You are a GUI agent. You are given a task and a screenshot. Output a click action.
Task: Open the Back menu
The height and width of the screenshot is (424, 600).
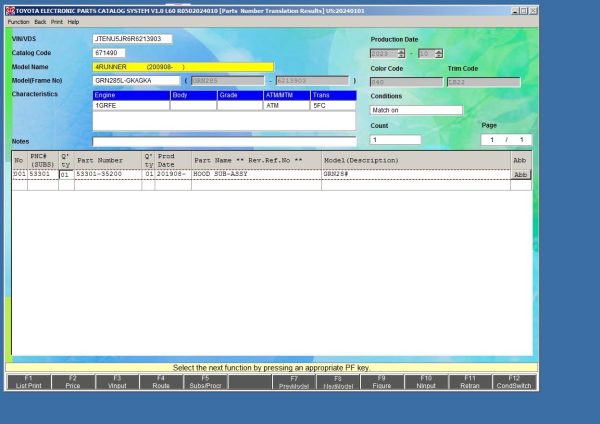[x=40, y=21]
